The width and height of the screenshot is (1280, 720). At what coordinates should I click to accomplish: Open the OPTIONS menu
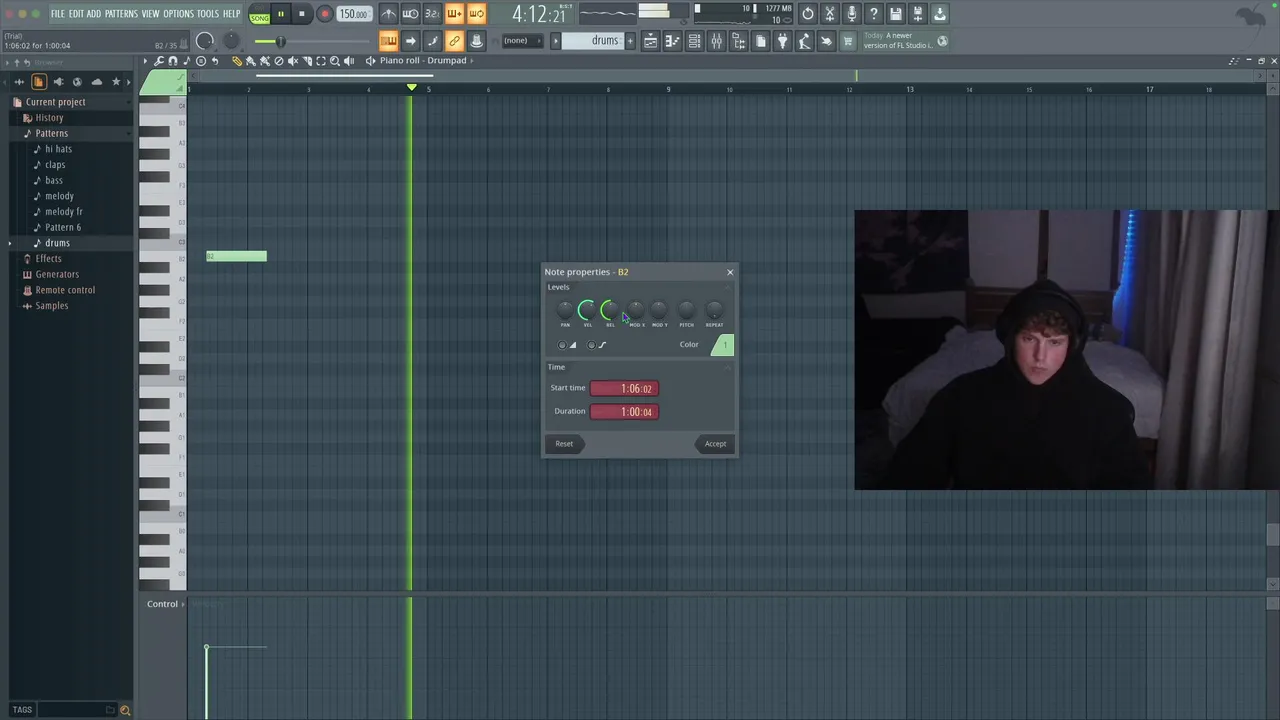178,14
